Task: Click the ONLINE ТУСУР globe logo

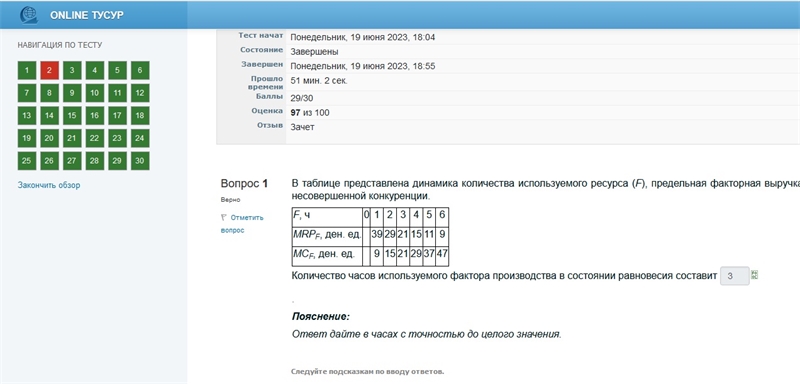Action: tap(29, 15)
